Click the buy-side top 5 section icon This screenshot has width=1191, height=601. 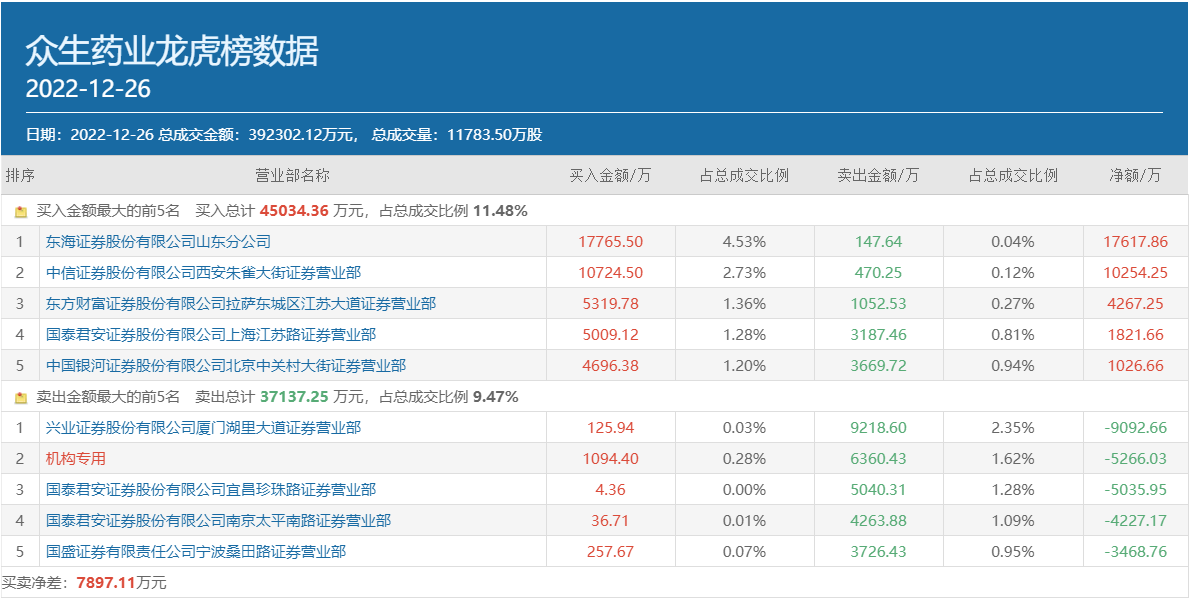(x=21, y=212)
